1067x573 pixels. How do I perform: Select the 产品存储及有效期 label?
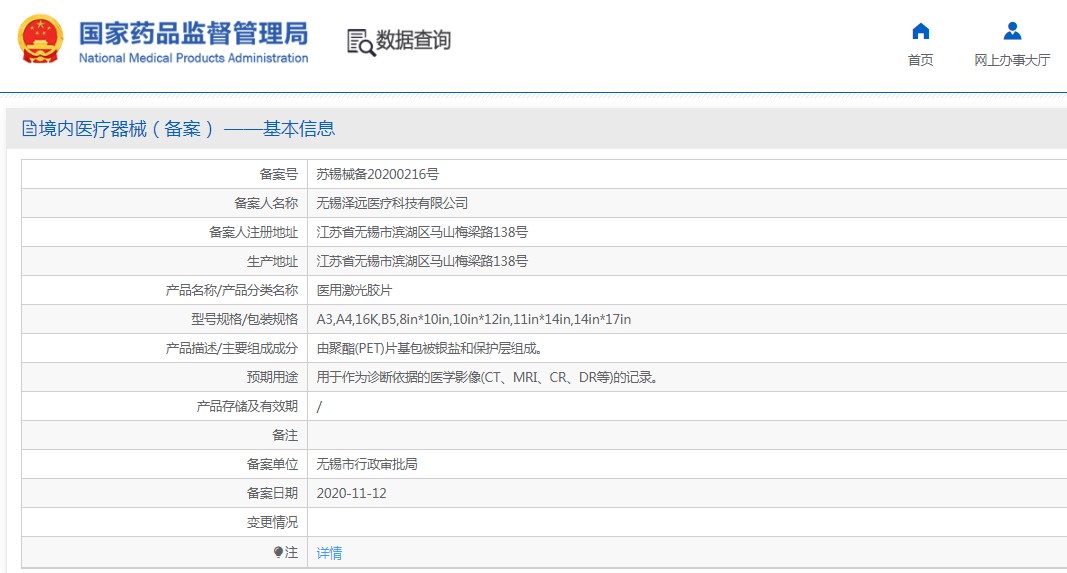pos(248,406)
